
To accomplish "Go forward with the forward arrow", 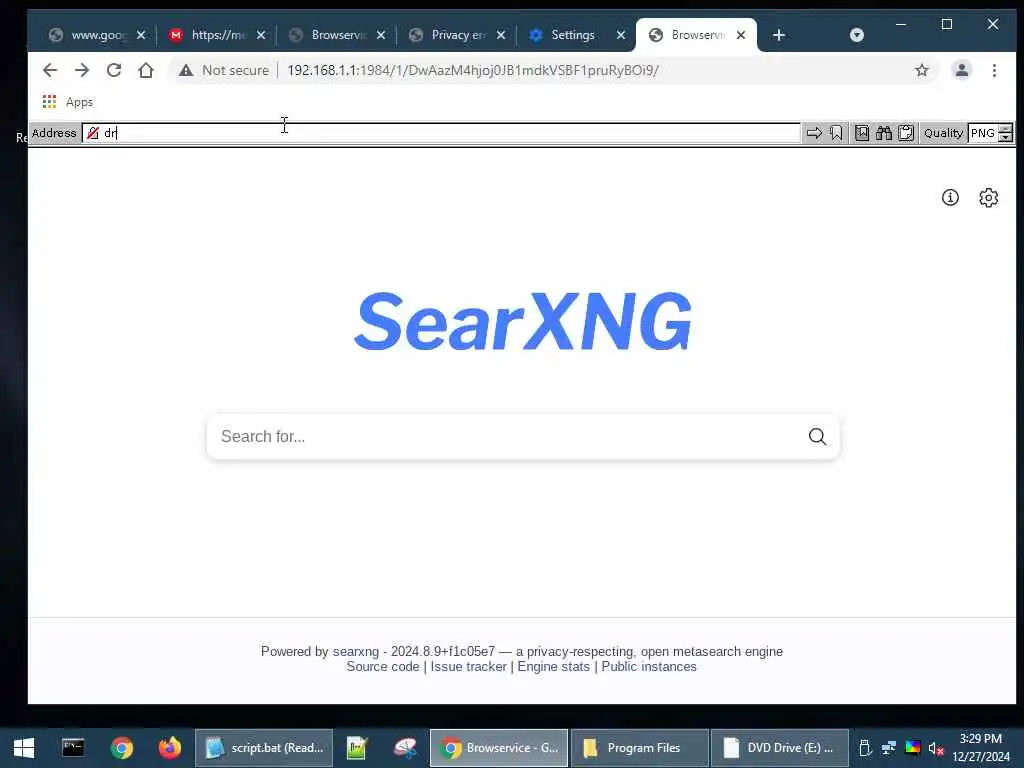I will coord(82,70).
